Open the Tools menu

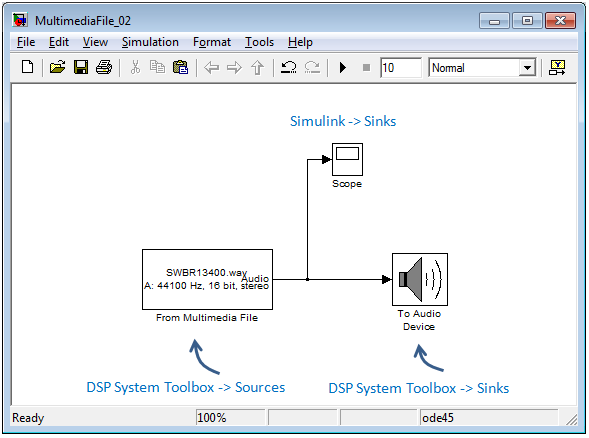pyautogui.click(x=259, y=42)
